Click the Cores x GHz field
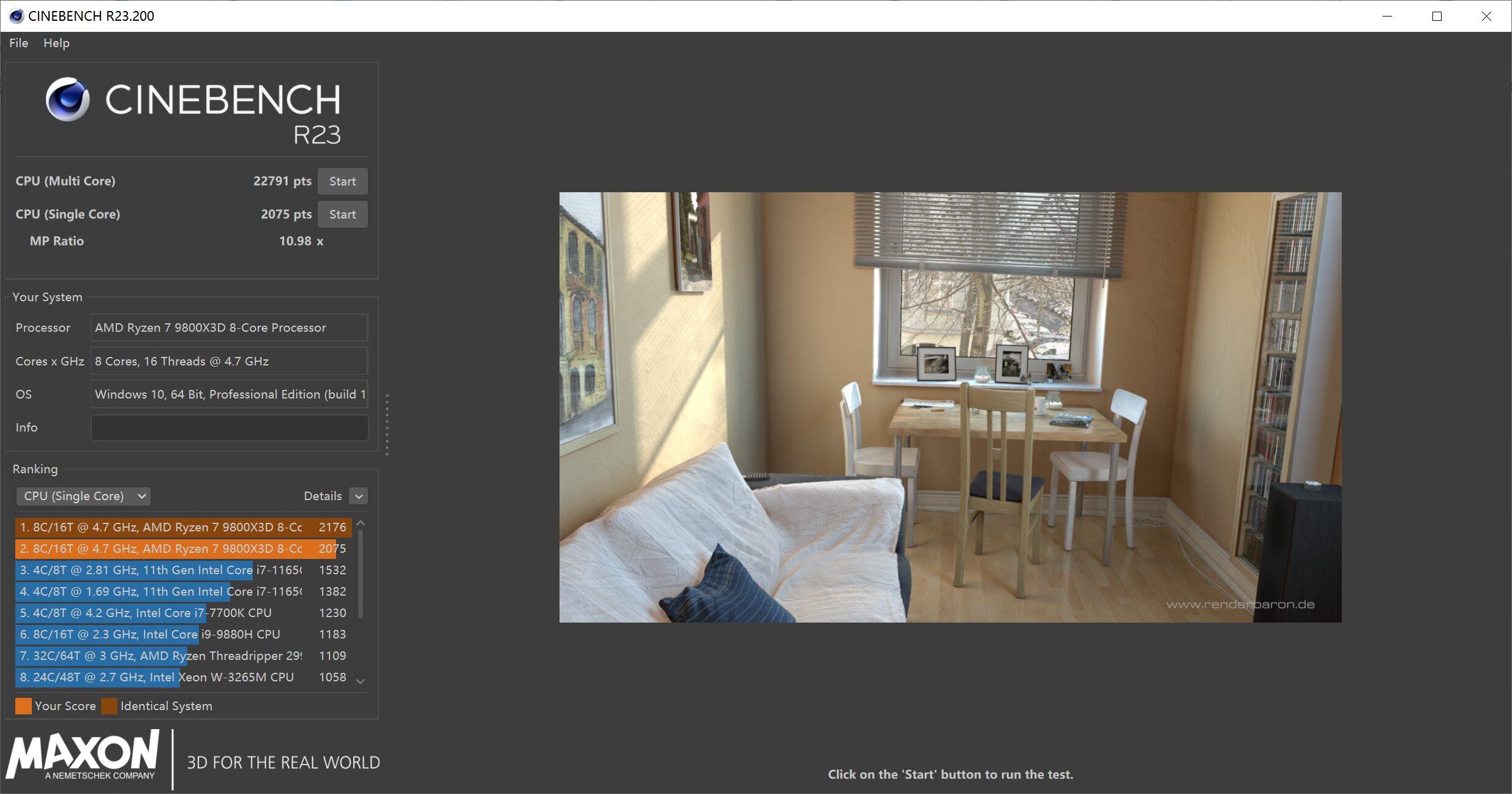1512x794 pixels. point(230,361)
